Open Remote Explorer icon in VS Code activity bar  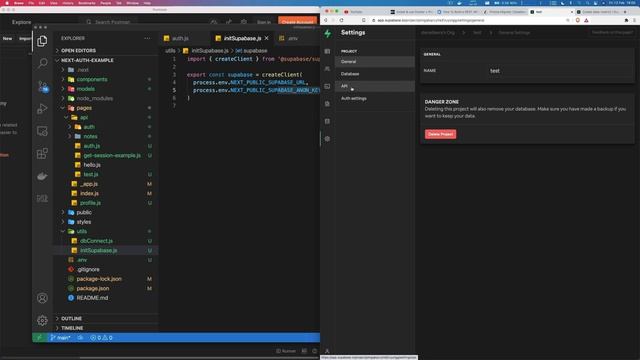click(42, 131)
